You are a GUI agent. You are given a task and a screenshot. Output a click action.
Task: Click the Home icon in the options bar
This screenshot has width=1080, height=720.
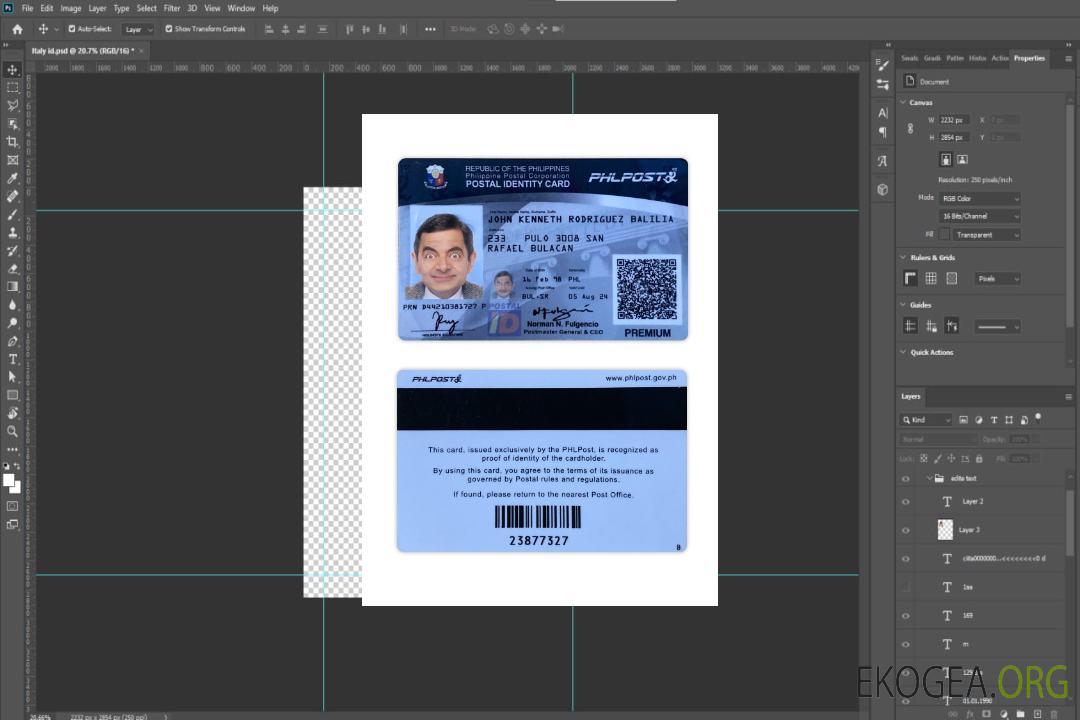(x=17, y=29)
